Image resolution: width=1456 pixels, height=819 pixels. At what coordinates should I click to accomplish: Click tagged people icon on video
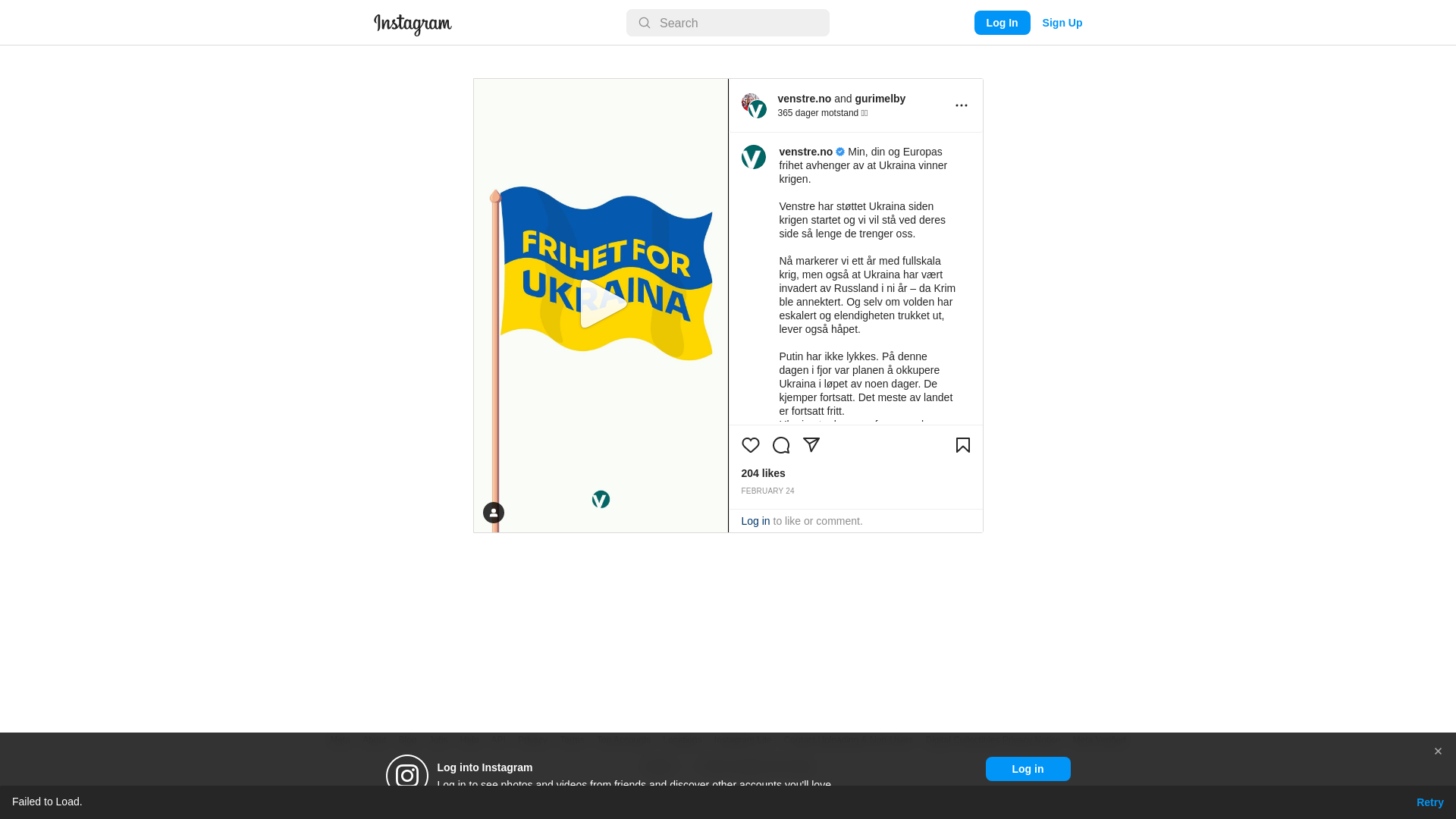point(494,513)
